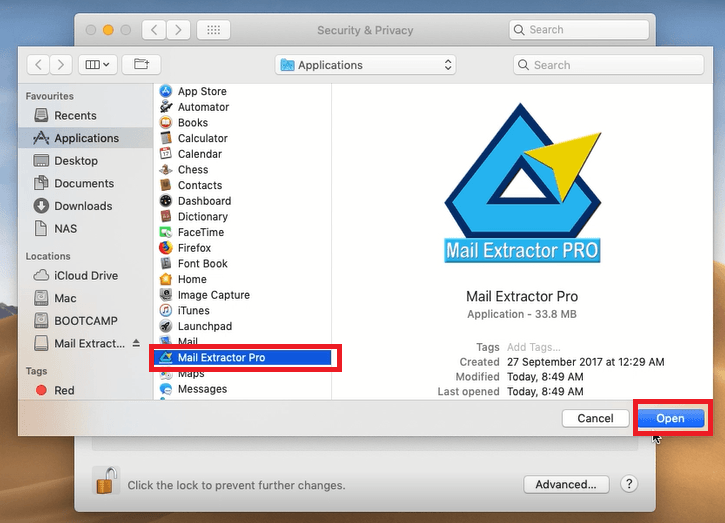Open Downloads in the sidebar

86,206
